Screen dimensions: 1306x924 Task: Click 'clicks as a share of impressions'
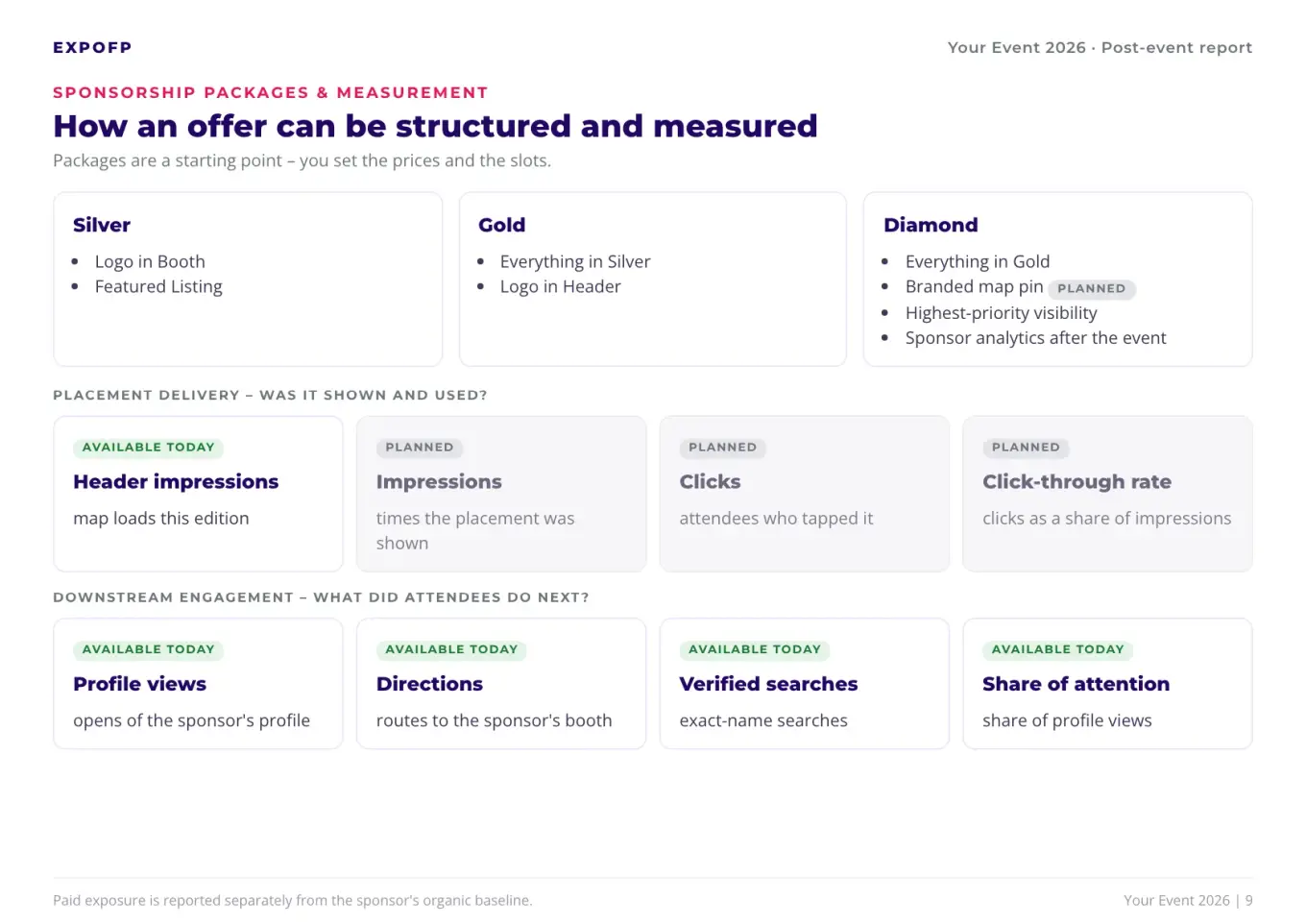(x=1107, y=519)
